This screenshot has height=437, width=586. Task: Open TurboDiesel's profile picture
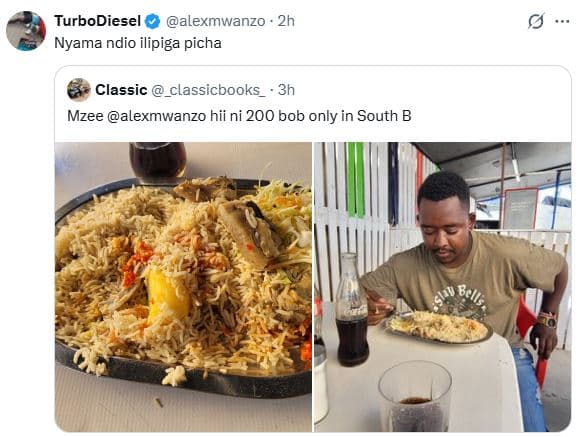26,31
